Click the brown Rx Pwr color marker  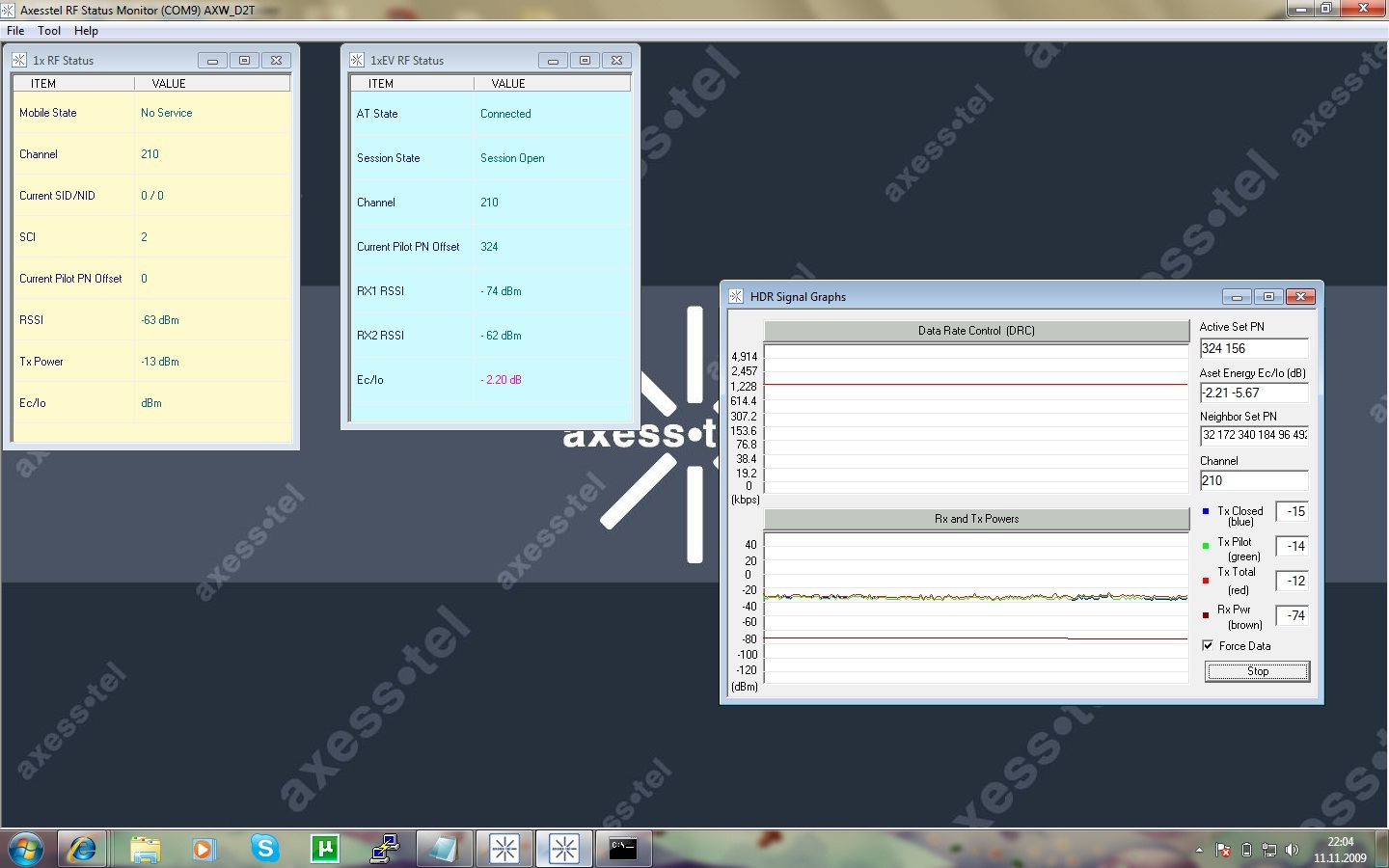[x=1206, y=615]
